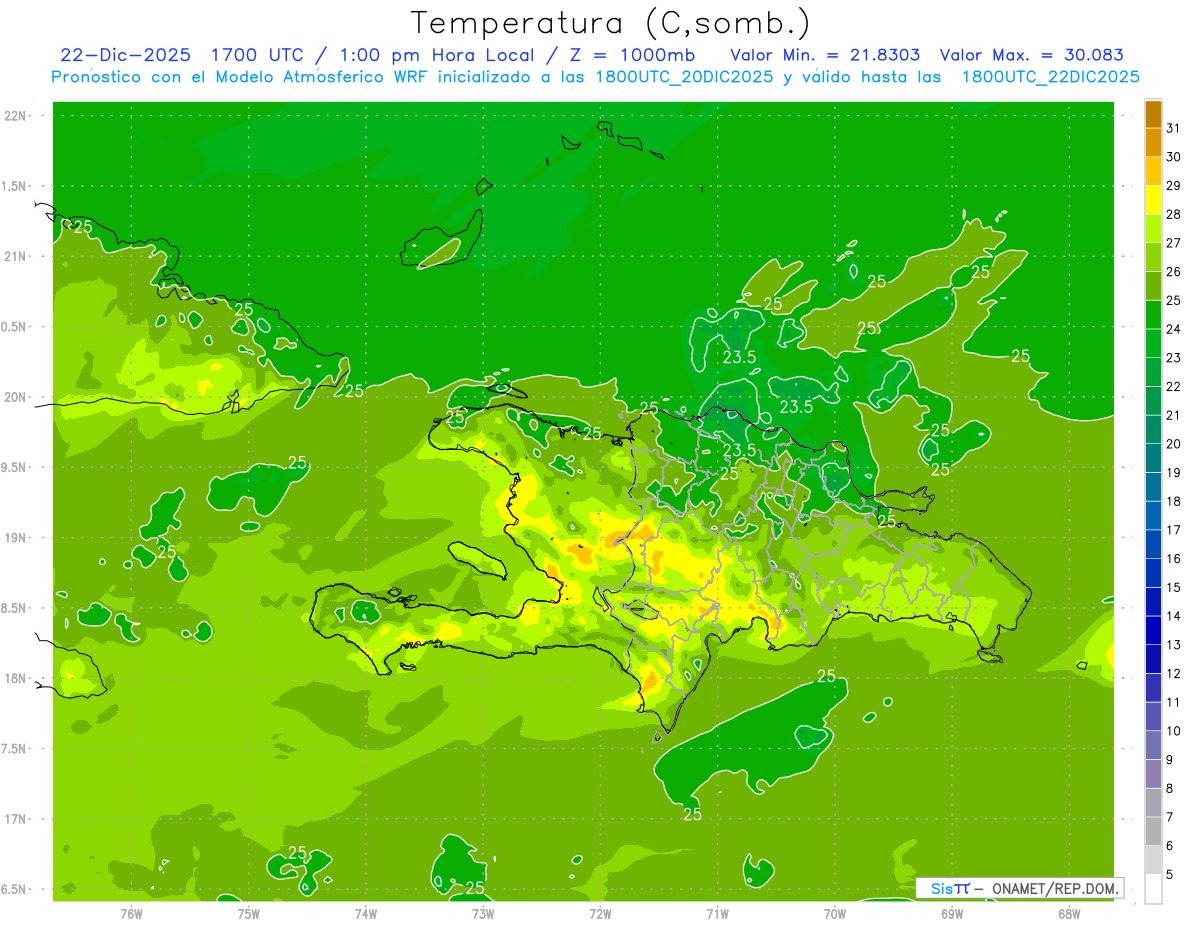The width and height of the screenshot is (1200, 927).
Task: Click the '69W' longitude axis label
Action: coord(952,913)
